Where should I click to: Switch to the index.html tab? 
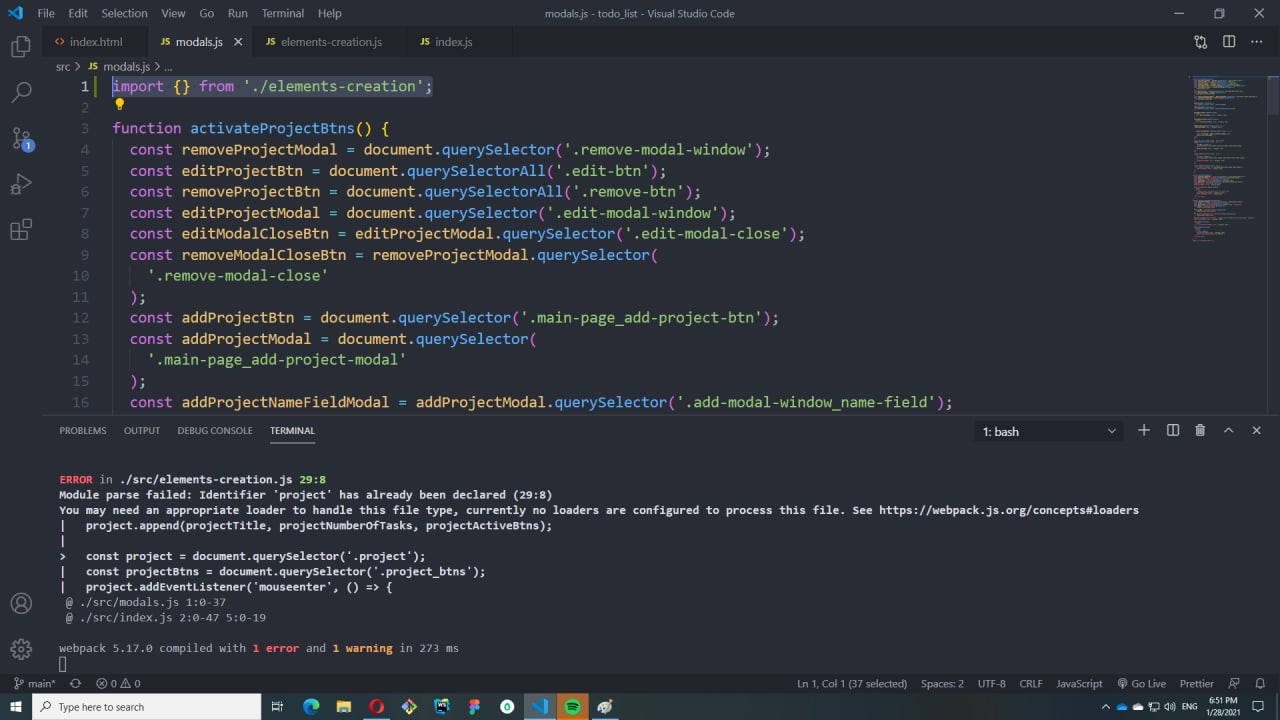coord(95,42)
